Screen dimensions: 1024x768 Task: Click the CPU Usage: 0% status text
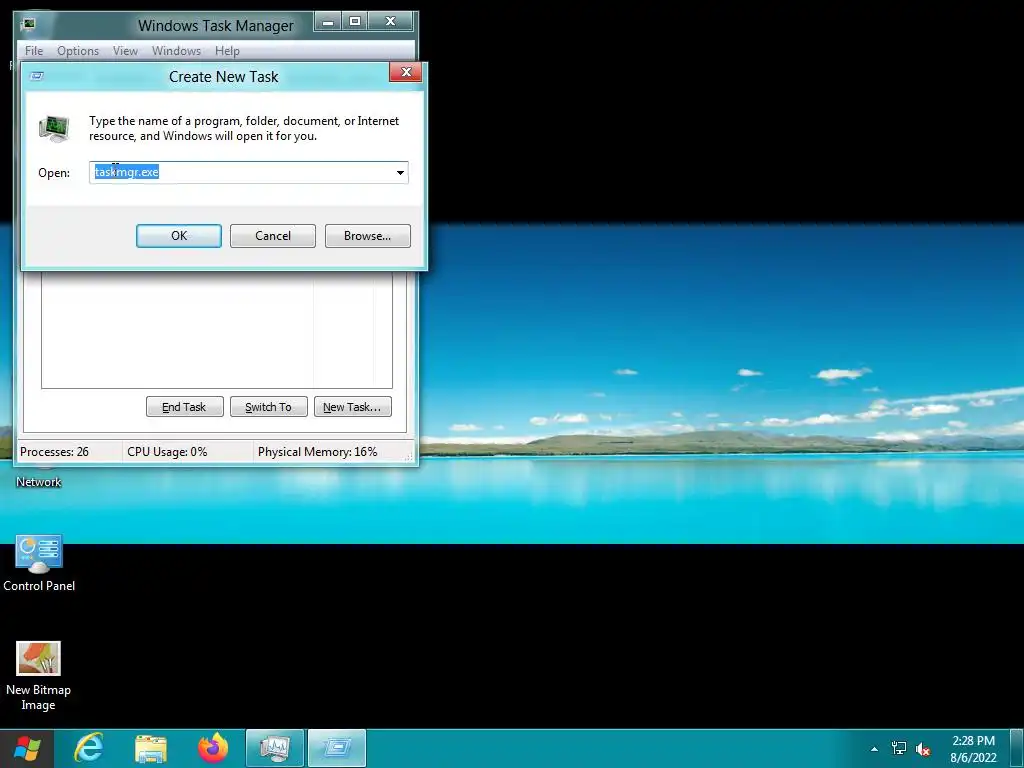[x=167, y=452]
